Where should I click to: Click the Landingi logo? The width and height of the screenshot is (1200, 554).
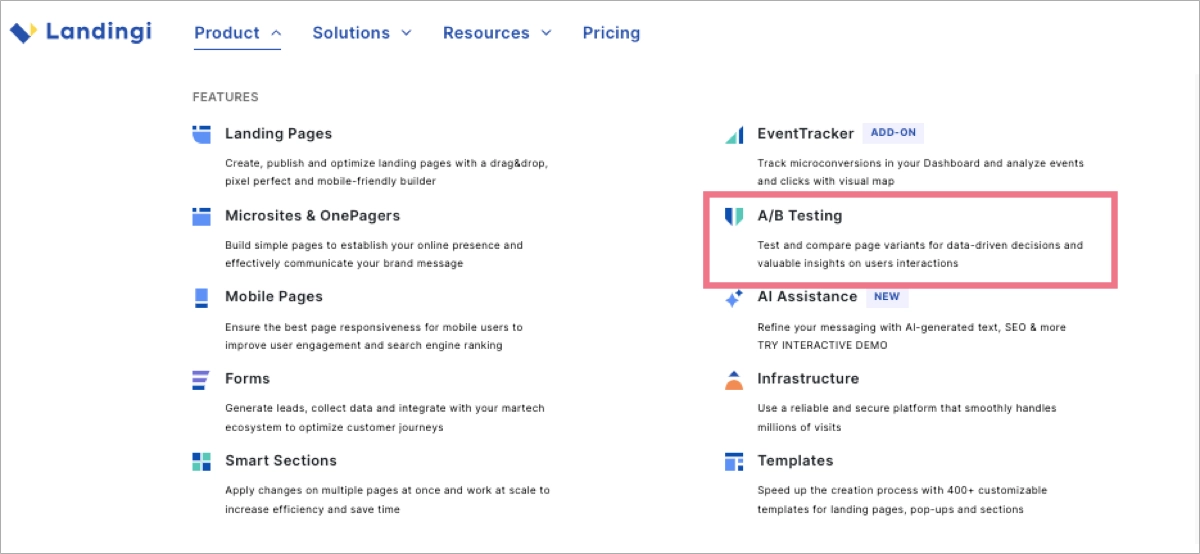click(x=80, y=33)
